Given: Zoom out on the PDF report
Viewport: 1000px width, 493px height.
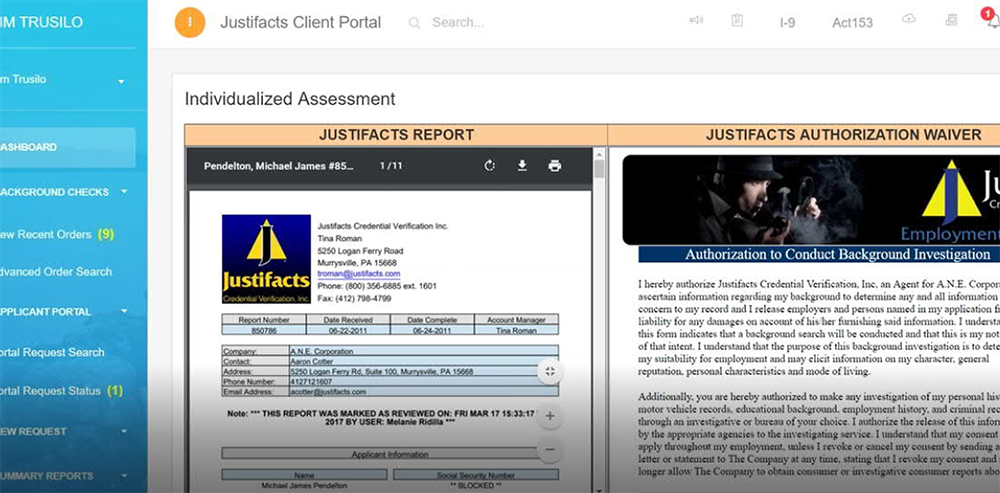Looking at the screenshot, I should click(550, 452).
